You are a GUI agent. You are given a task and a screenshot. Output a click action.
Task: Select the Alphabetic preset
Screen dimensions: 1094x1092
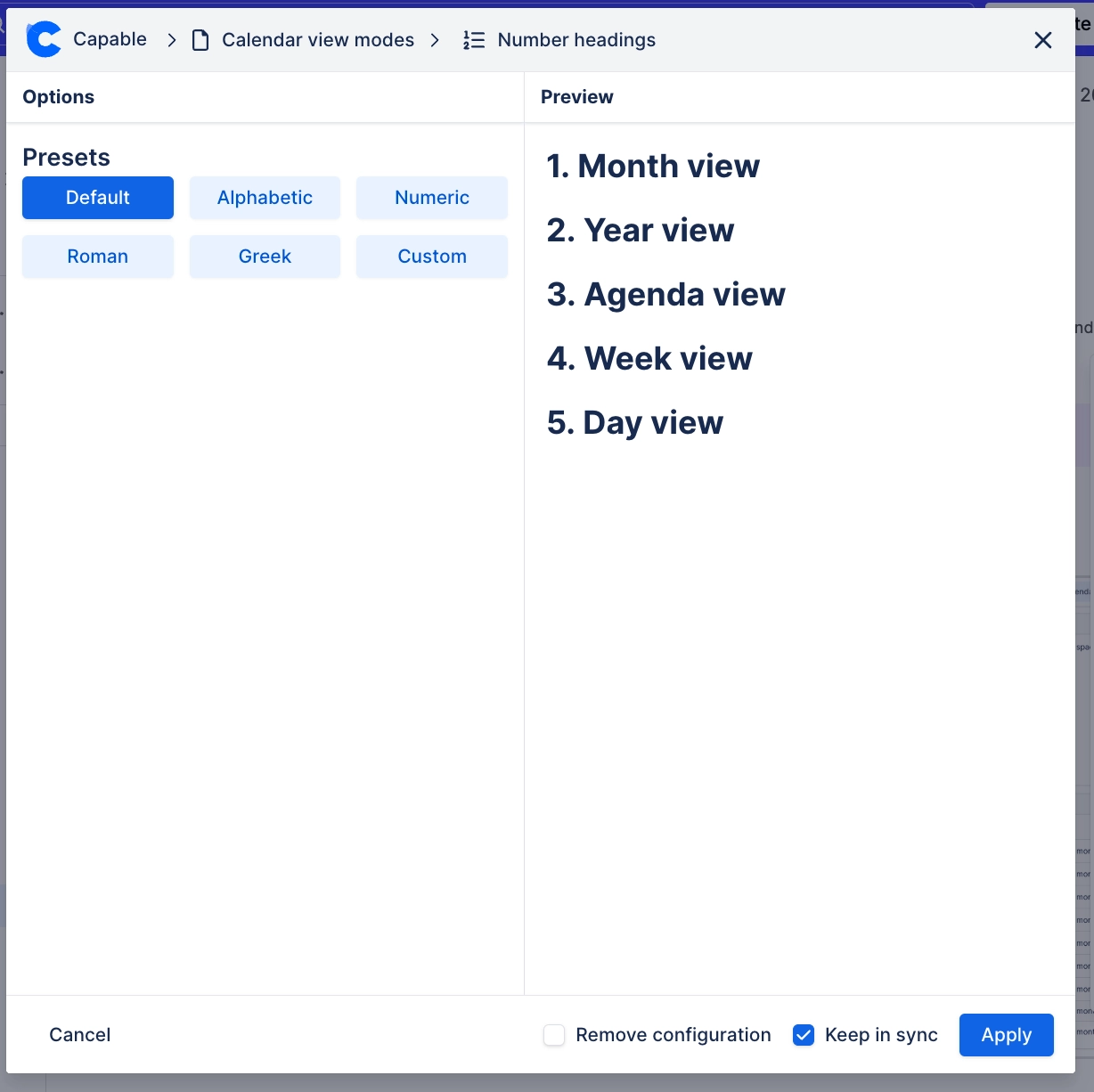click(x=265, y=197)
